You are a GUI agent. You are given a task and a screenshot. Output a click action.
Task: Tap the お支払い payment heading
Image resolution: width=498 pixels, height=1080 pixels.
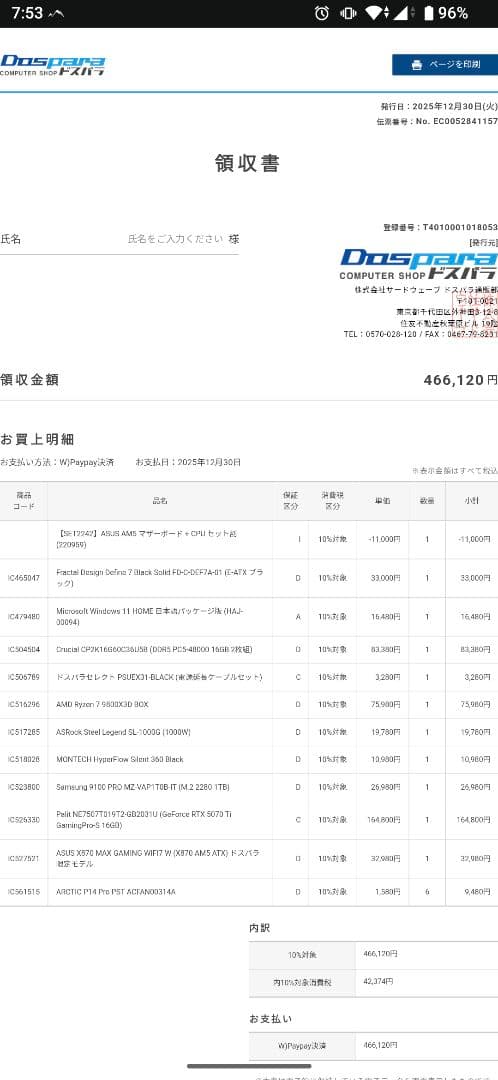(270, 1019)
